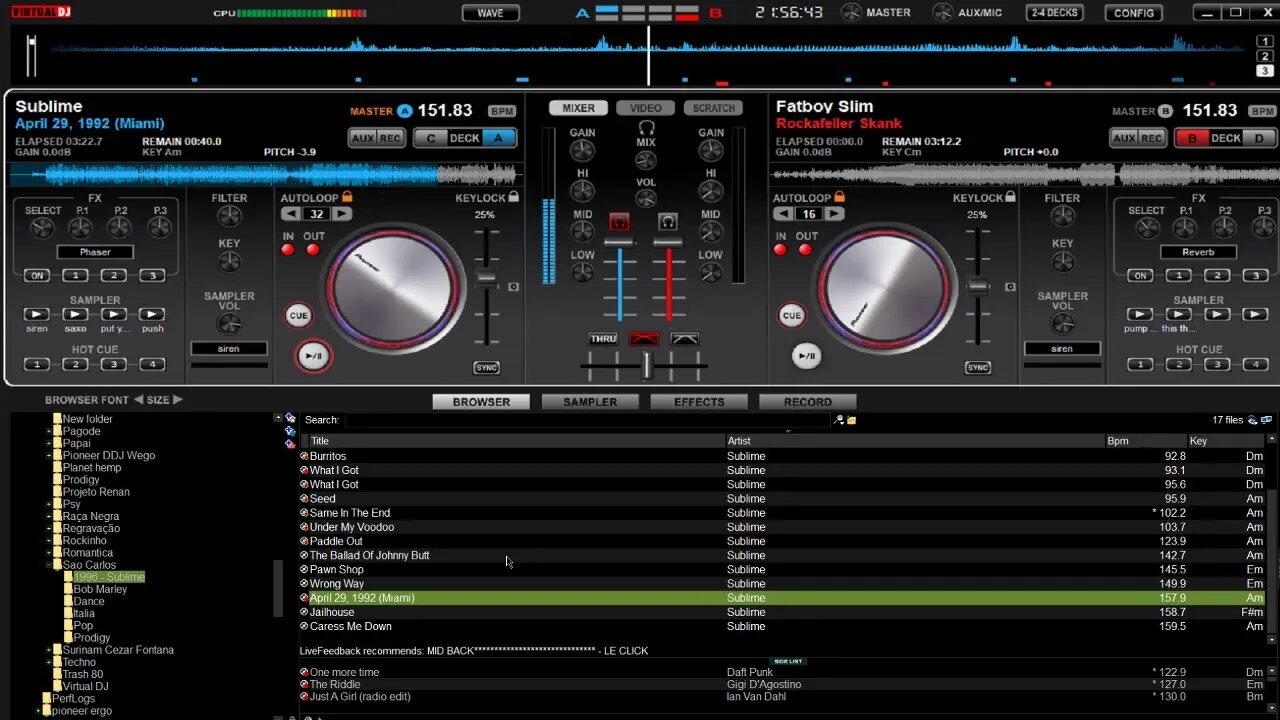
Task: Open the Reverb effect selector
Action: click(1198, 252)
